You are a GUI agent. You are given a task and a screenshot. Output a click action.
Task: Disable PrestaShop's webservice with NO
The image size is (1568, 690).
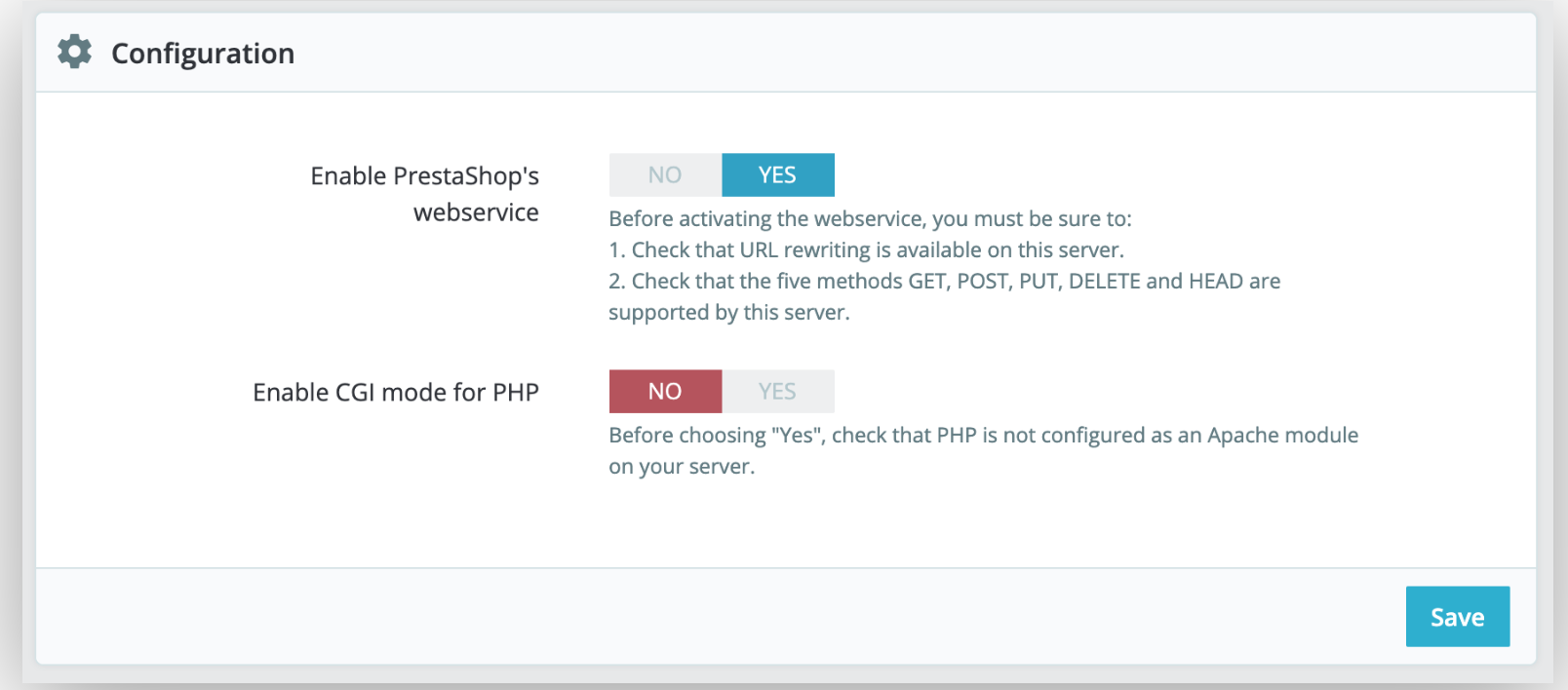665,174
